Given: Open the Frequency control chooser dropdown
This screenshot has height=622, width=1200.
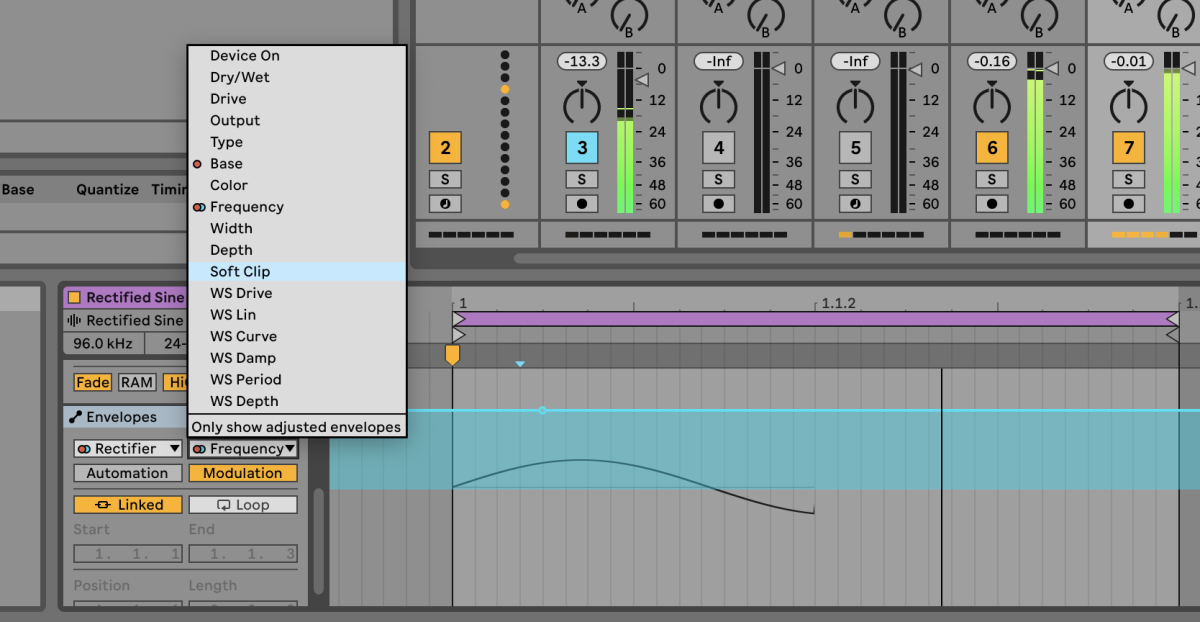Looking at the screenshot, I should click(244, 449).
